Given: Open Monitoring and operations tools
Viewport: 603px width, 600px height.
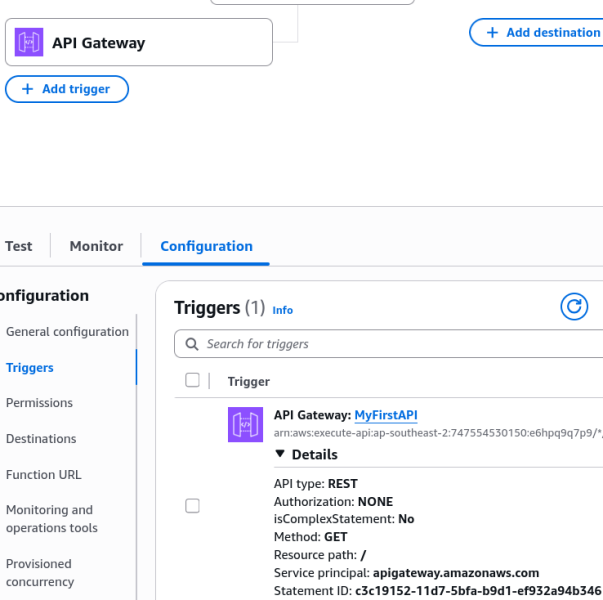Looking at the screenshot, I should [x=52, y=519].
